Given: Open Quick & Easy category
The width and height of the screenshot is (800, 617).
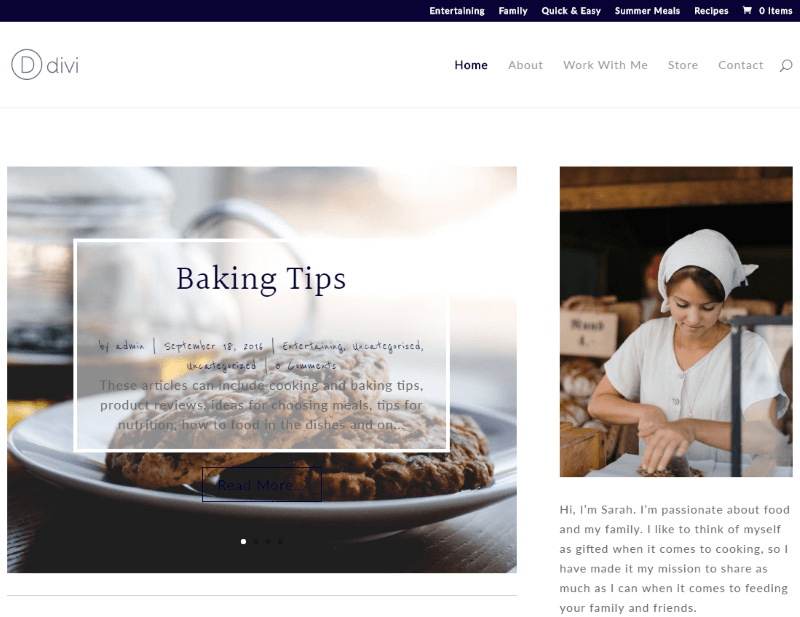Looking at the screenshot, I should click(571, 11).
